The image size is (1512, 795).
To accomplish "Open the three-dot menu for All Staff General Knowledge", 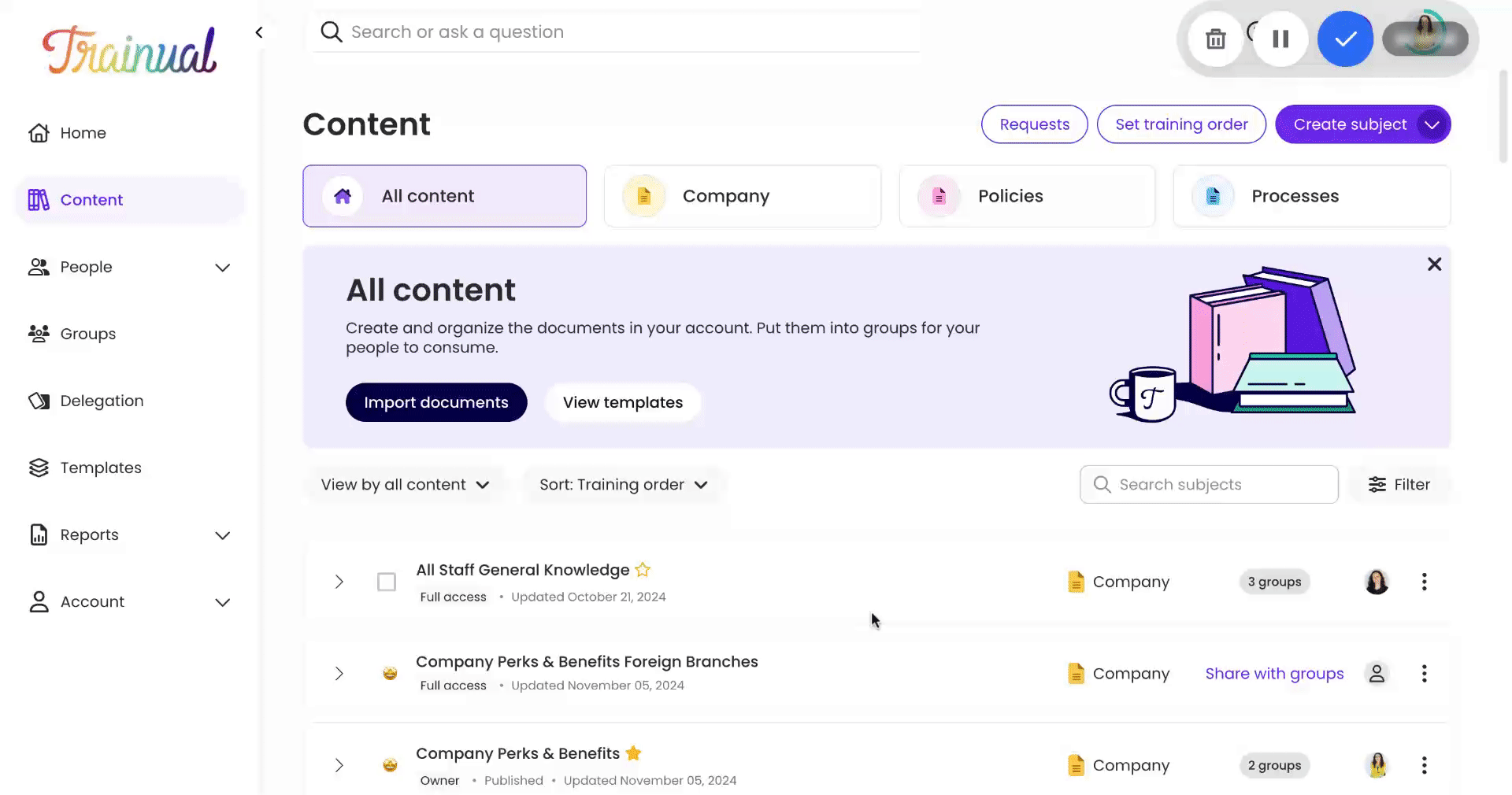I will coord(1424,582).
